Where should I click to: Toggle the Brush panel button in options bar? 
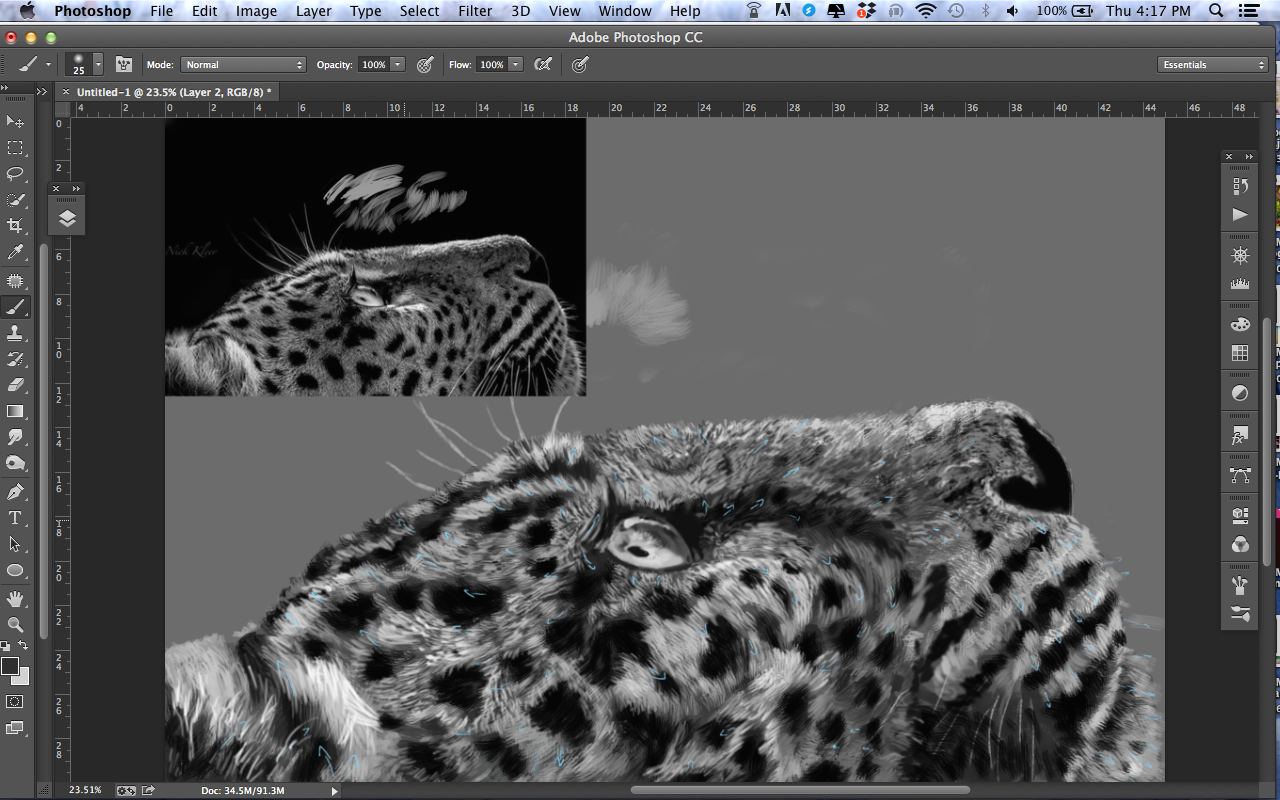124,64
